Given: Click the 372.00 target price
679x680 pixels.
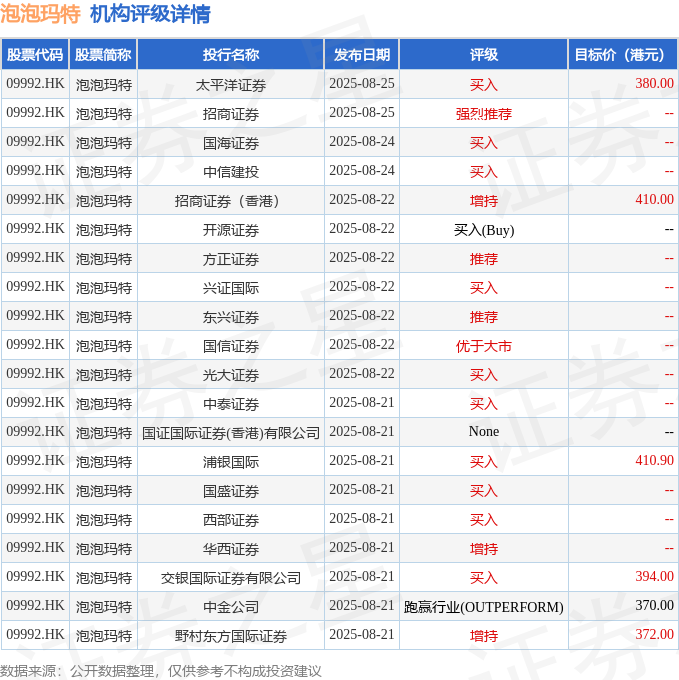Looking at the screenshot, I should [654, 634].
